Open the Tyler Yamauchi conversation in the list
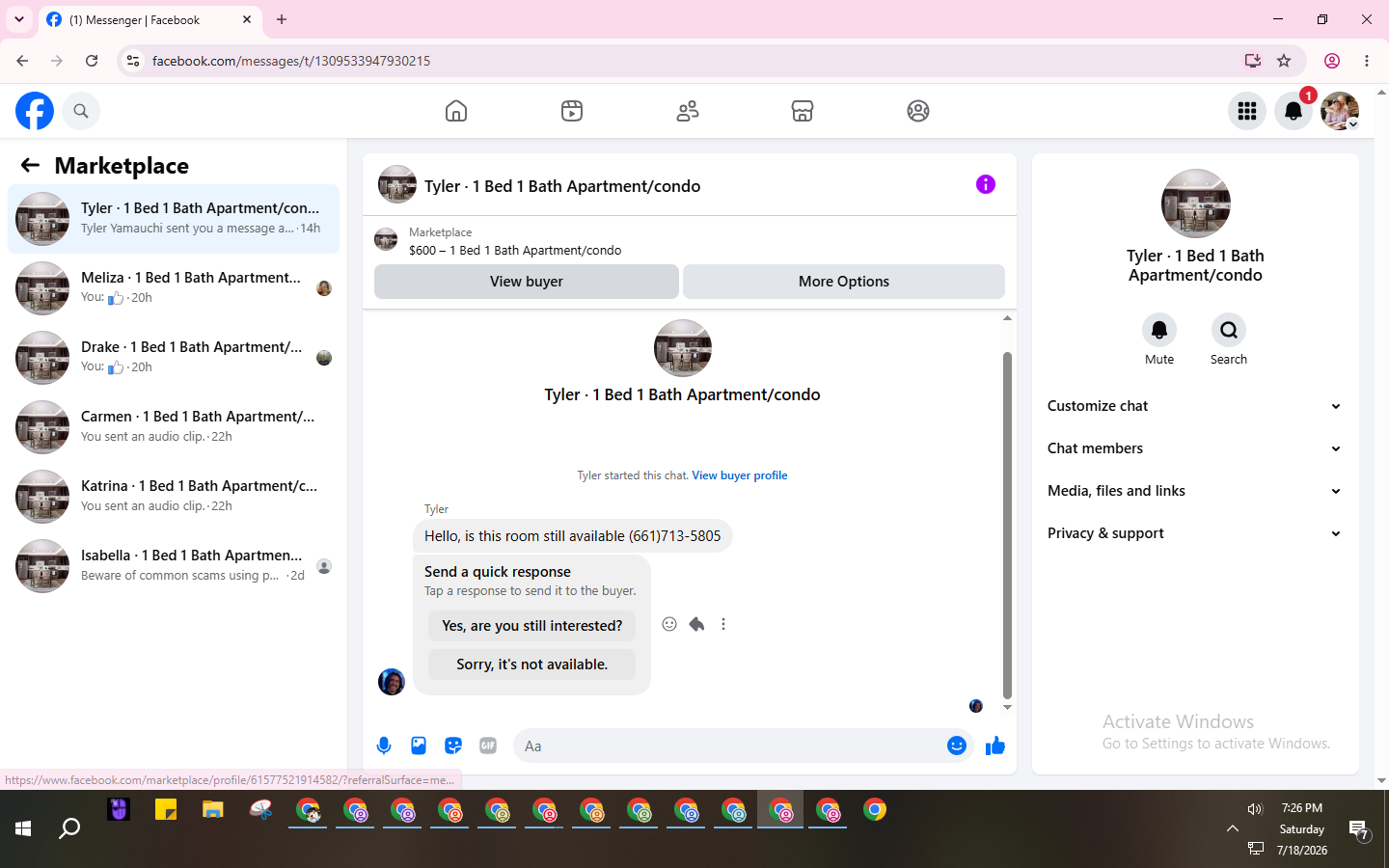This screenshot has width=1389, height=868. [174, 219]
